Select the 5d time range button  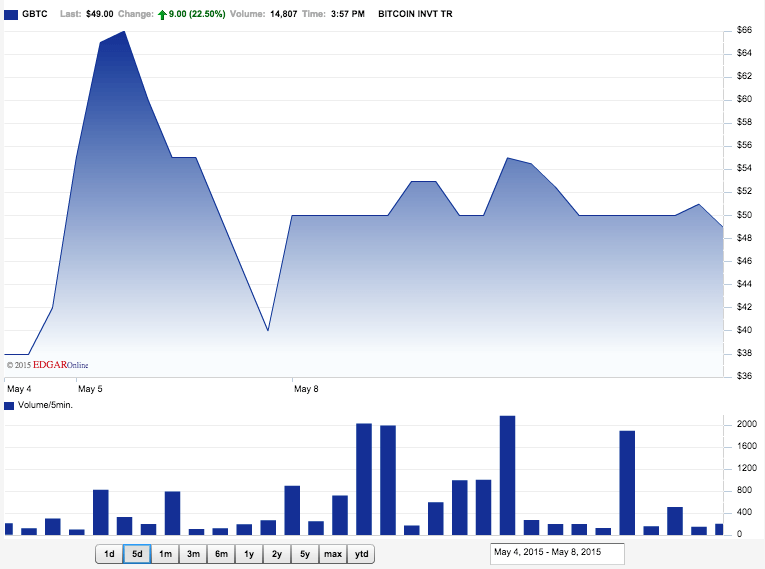tap(137, 554)
